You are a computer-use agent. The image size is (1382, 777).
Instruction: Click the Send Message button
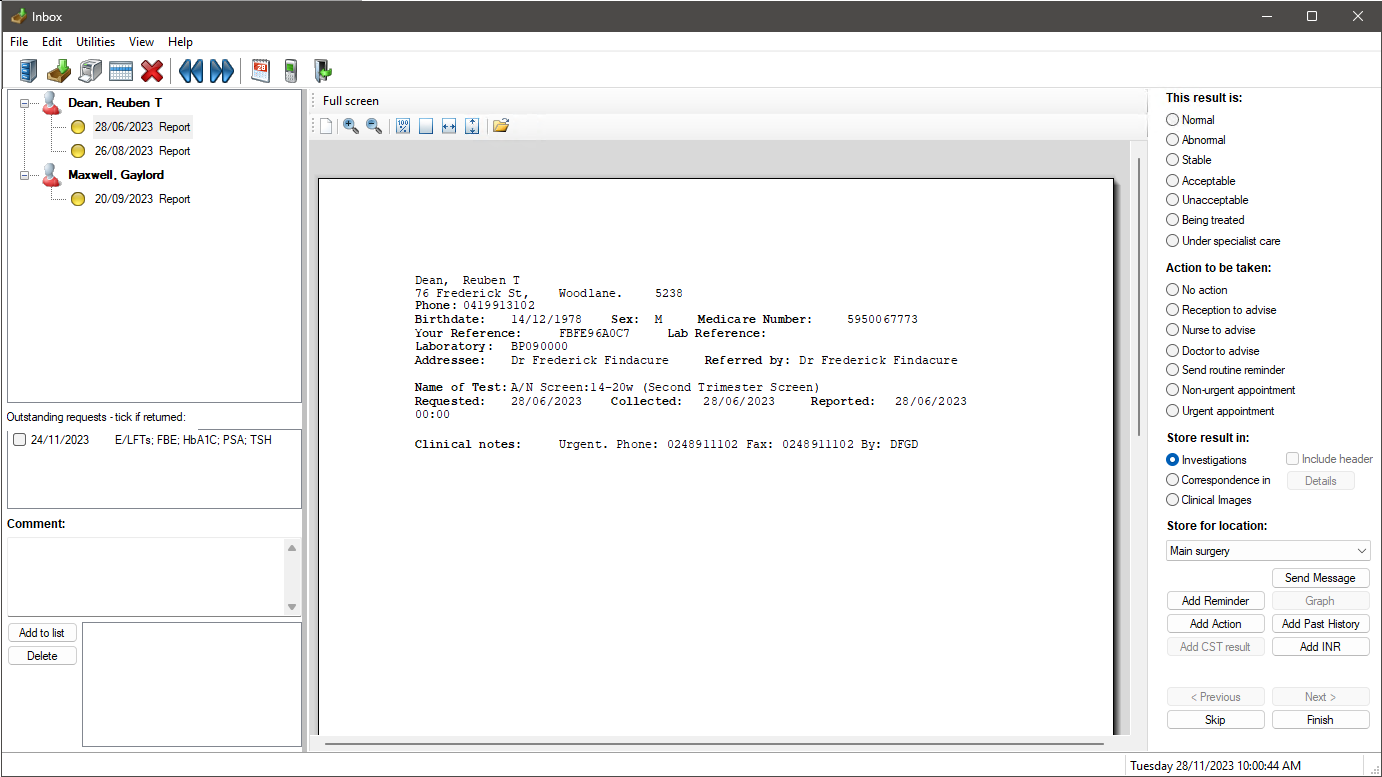tap(1320, 578)
